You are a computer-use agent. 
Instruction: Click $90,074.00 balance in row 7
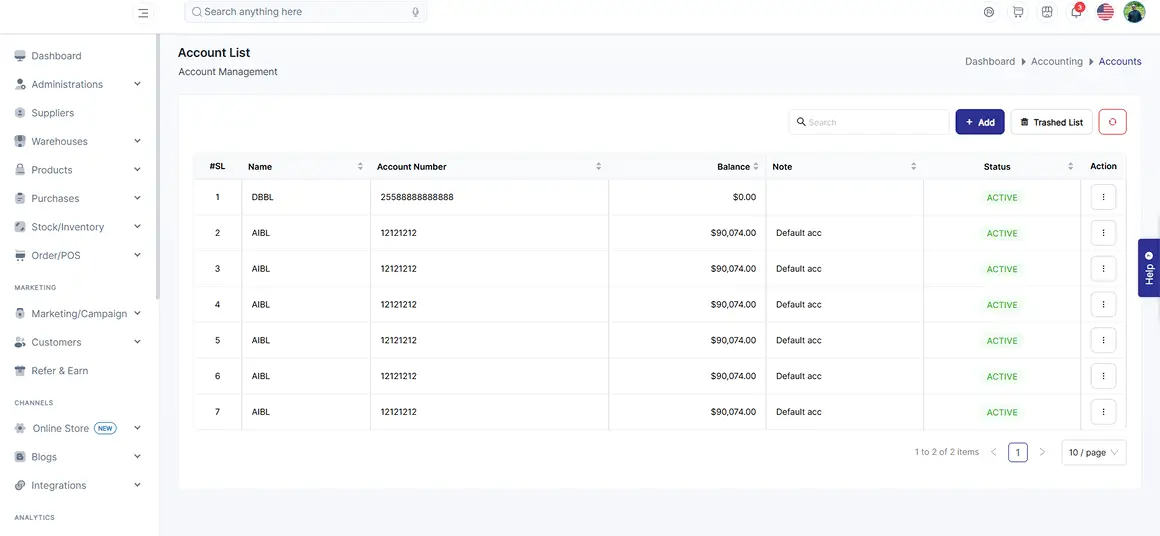pos(733,412)
